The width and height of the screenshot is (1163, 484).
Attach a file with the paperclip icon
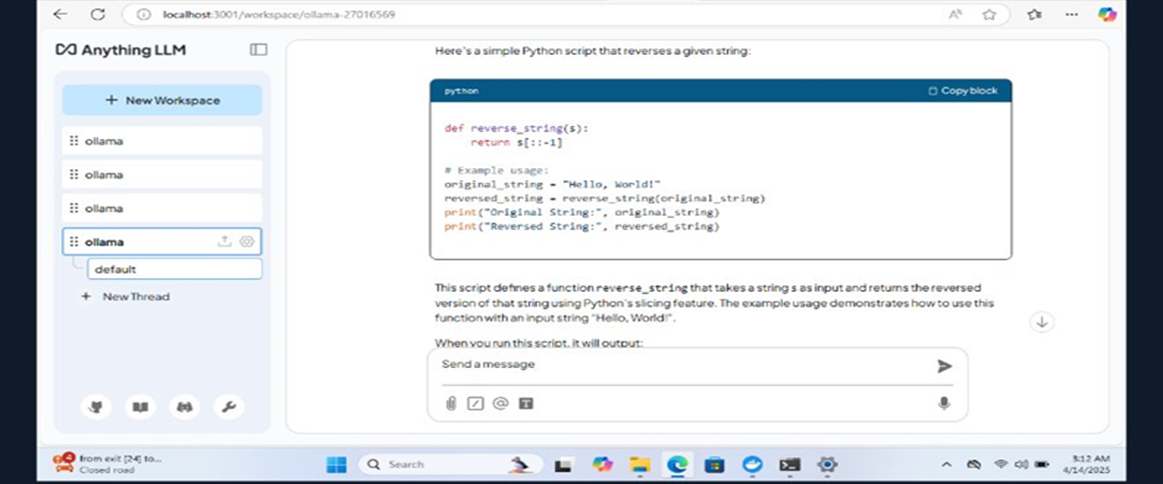[x=450, y=404]
